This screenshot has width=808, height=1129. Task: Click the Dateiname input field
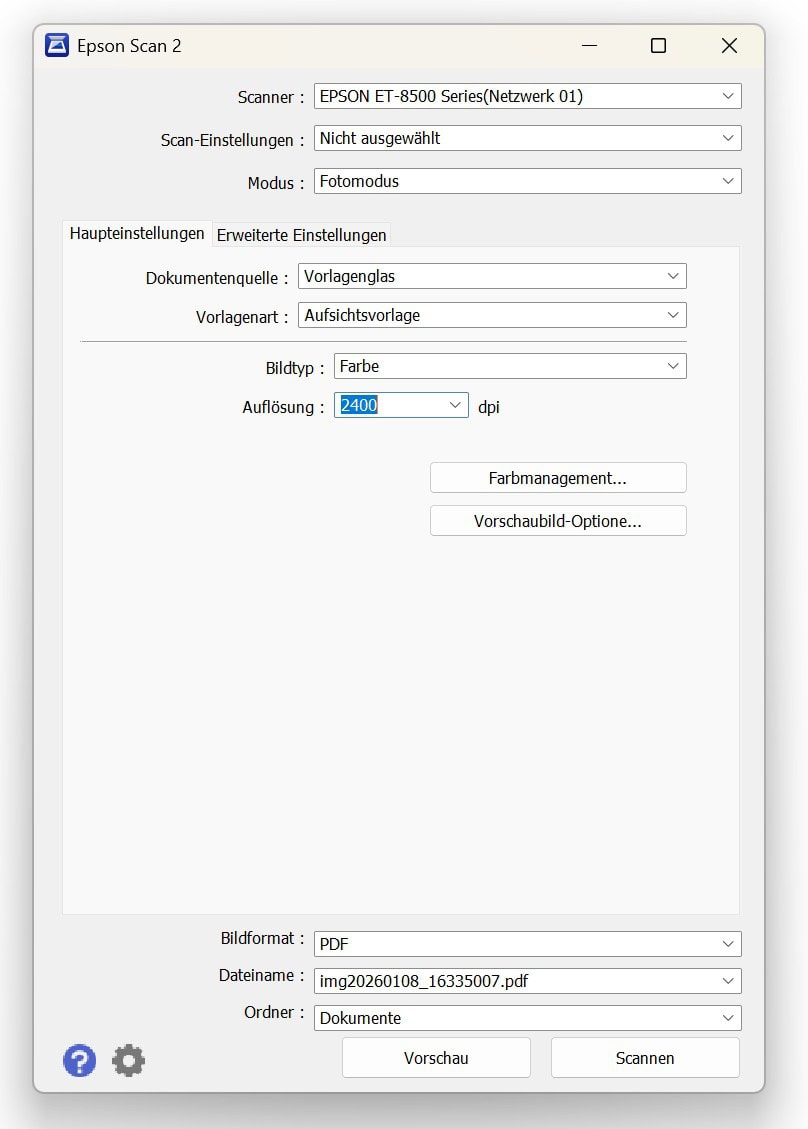click(x=510, y=981)
